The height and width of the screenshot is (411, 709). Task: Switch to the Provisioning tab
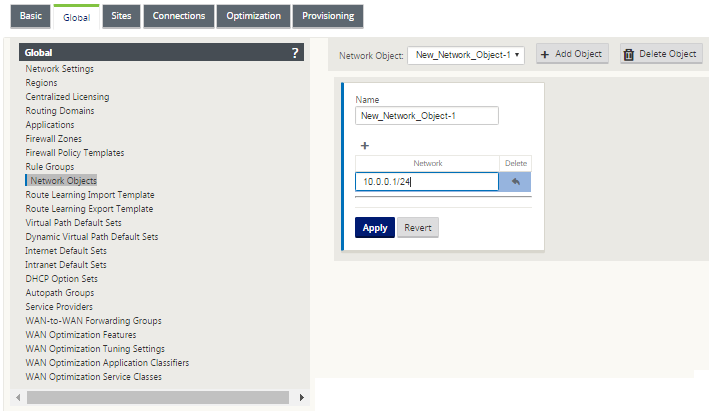tap(328, 16)
